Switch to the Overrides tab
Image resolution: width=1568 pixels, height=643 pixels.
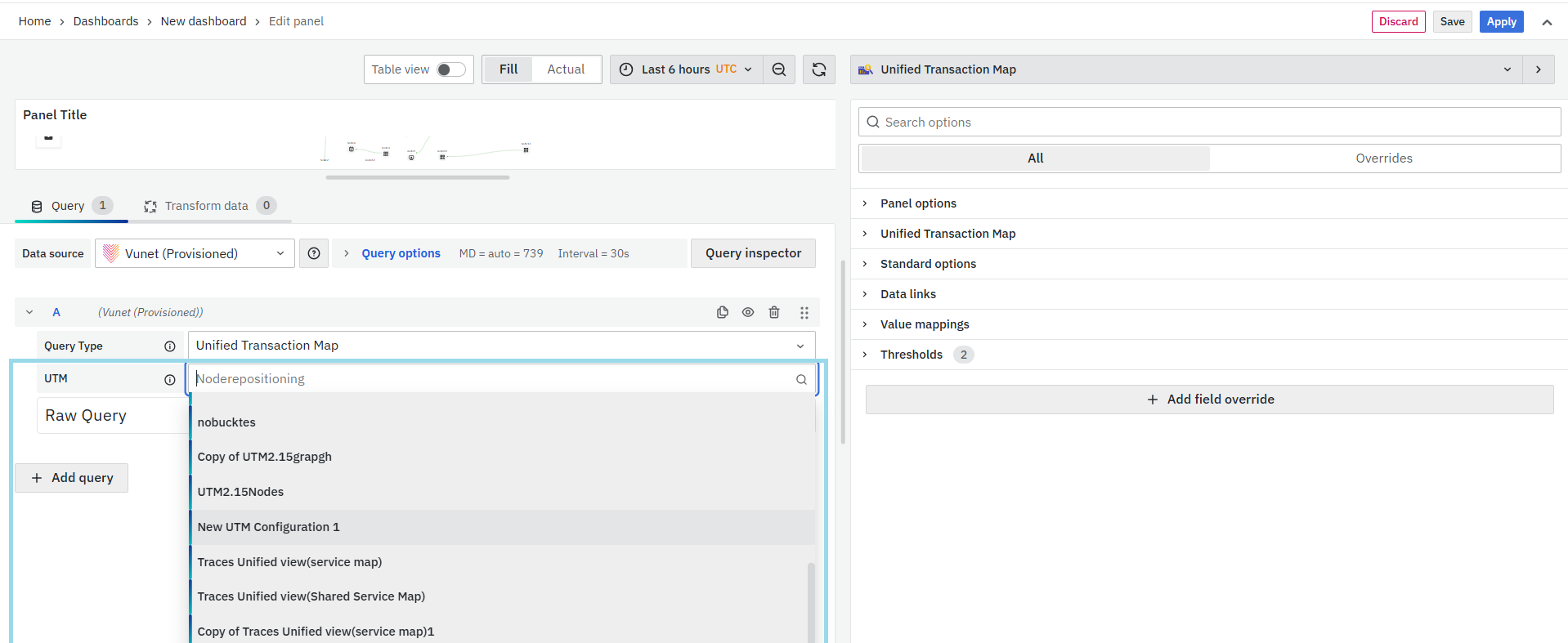pyautogui.click(x=1383, y=159)
